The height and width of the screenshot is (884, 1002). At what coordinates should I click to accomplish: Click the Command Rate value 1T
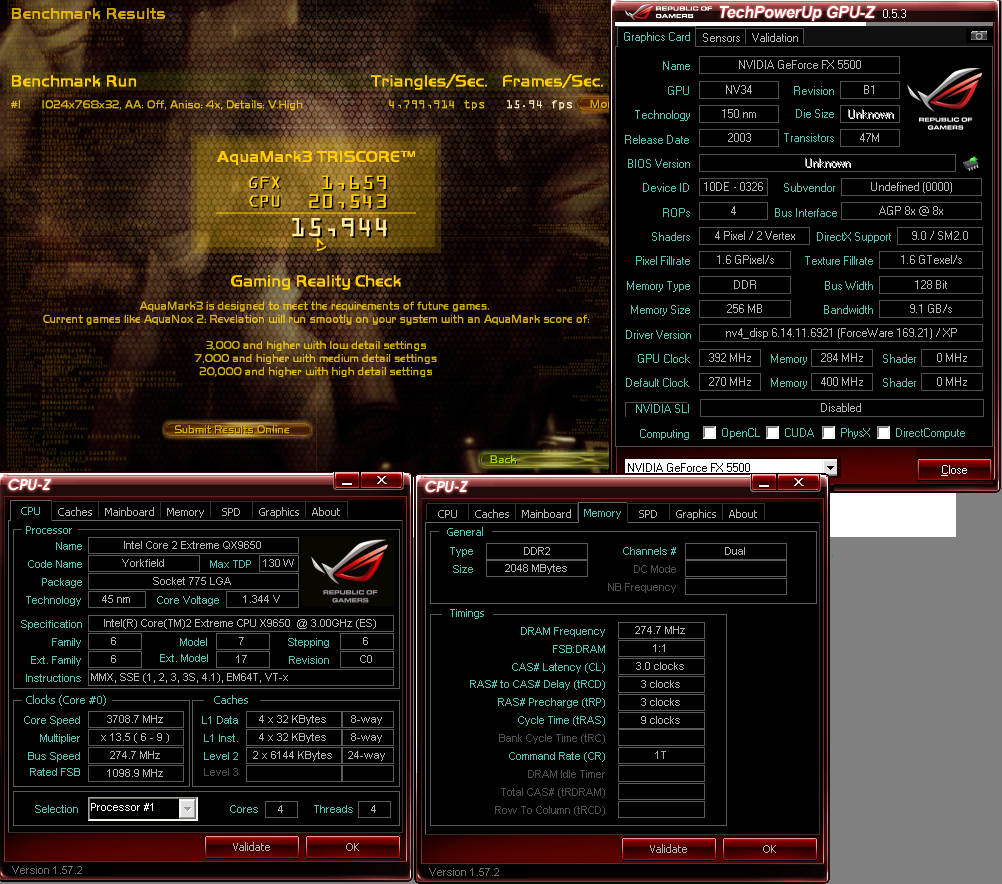(660, 756)
